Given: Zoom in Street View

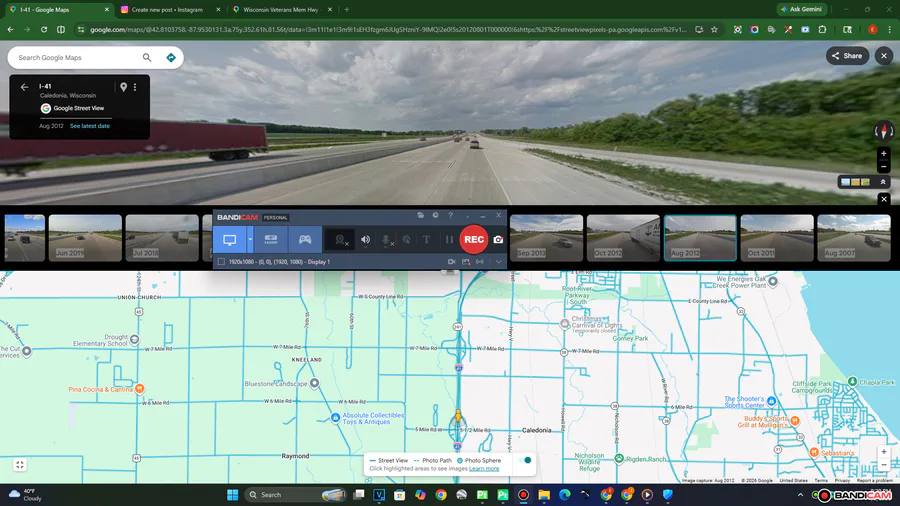Looking at the screenshot, I should click(x=884, y=154).
